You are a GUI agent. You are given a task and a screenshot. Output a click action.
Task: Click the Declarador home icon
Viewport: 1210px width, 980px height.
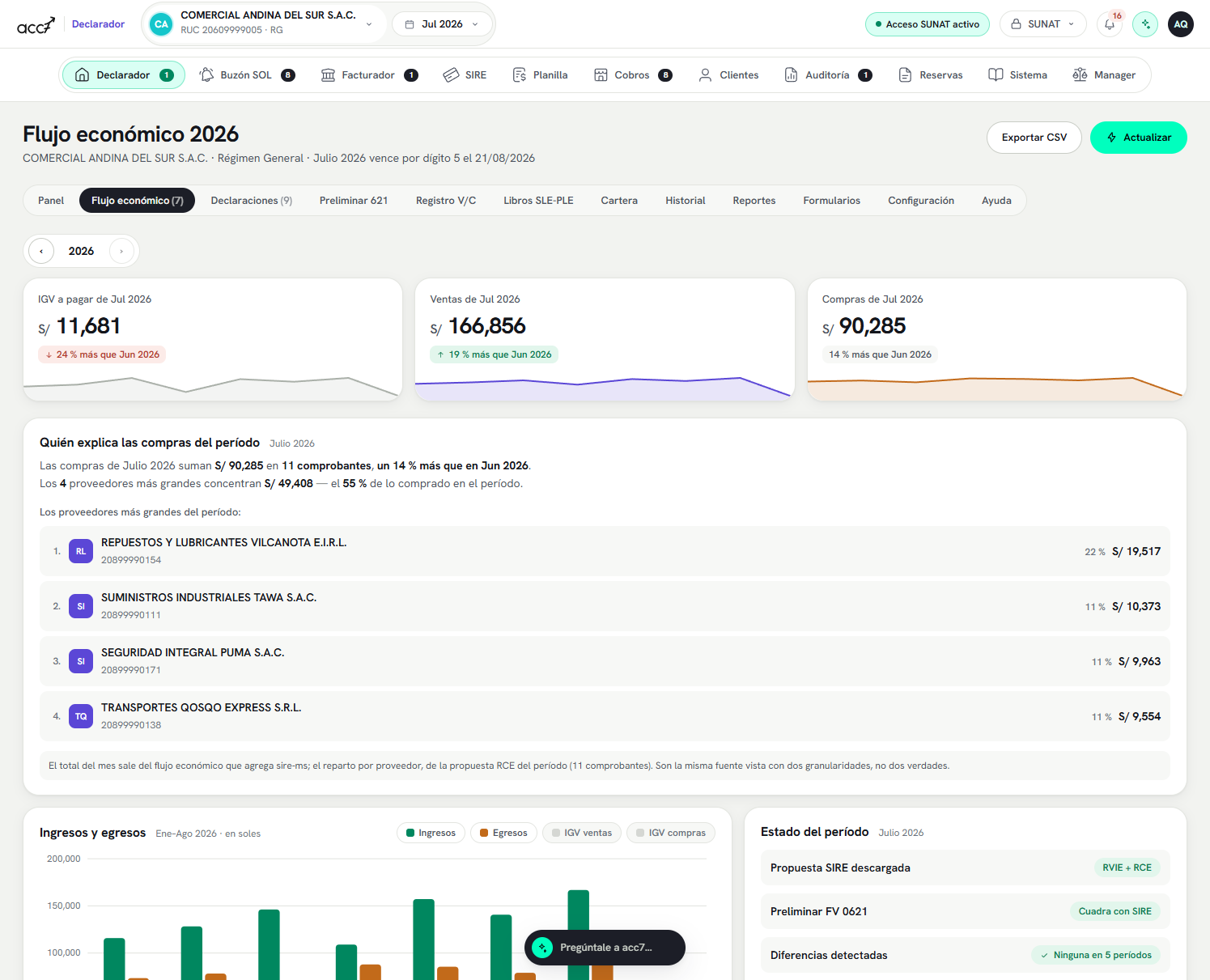(x=82, y=75)
